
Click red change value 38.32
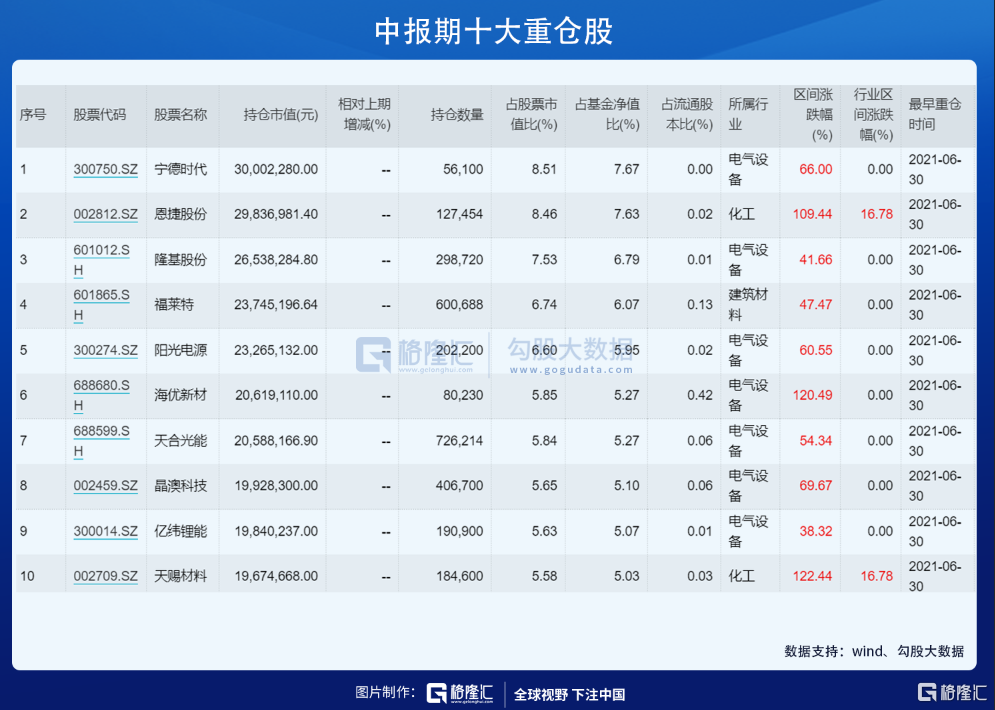coord(816,531)
